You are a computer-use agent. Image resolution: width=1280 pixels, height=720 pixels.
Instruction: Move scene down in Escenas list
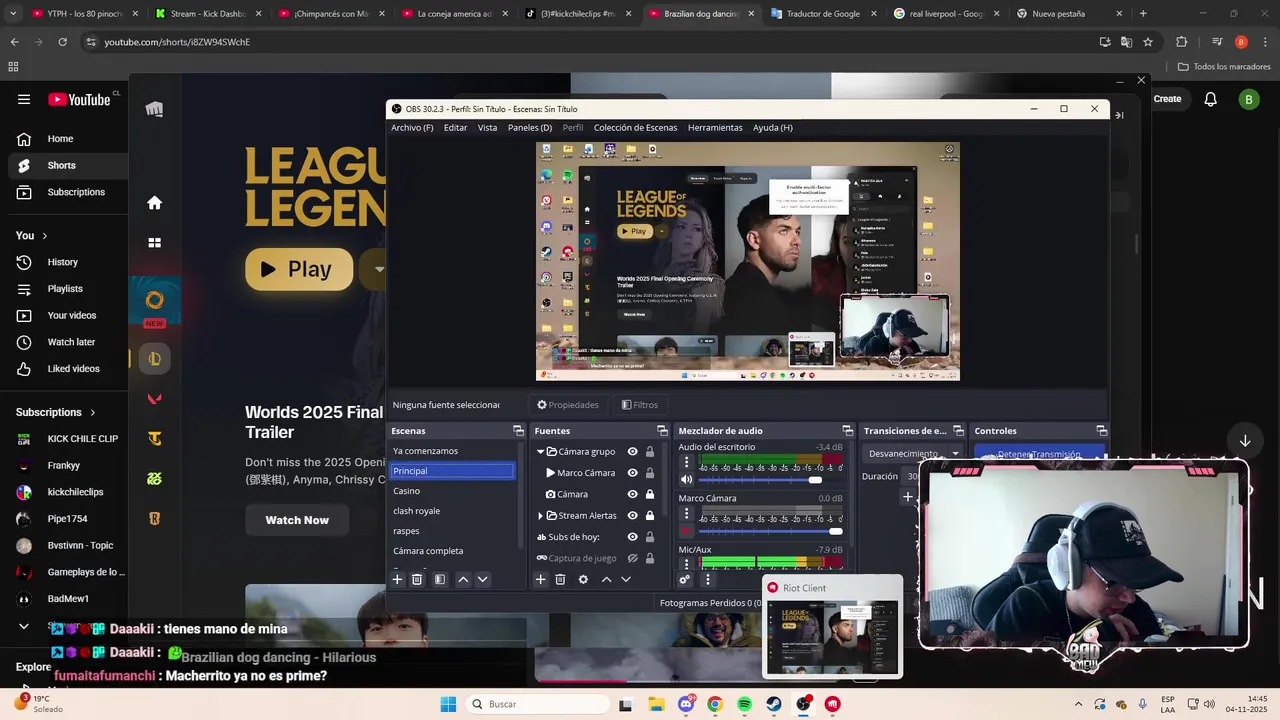483,579
